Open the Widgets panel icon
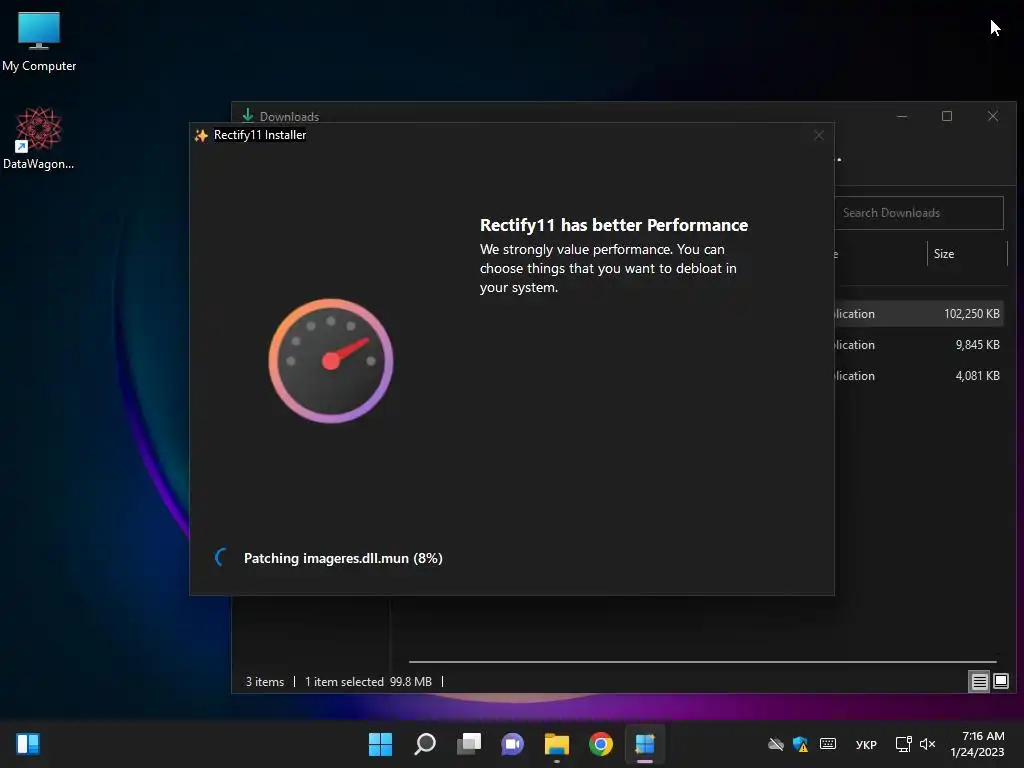 (x=28, y=744)
